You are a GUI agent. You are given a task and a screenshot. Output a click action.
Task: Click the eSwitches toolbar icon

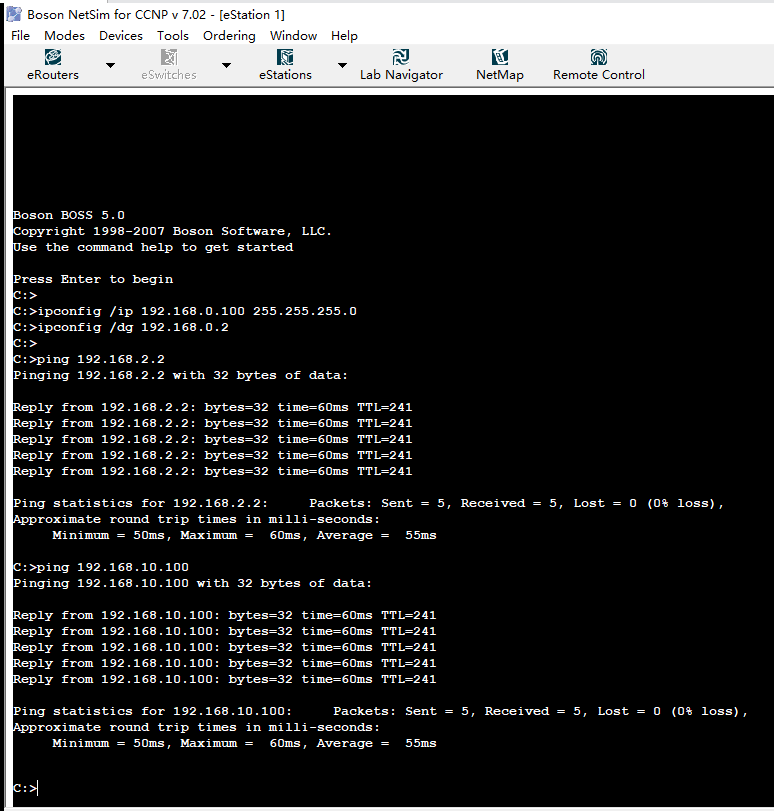point(169,57)
